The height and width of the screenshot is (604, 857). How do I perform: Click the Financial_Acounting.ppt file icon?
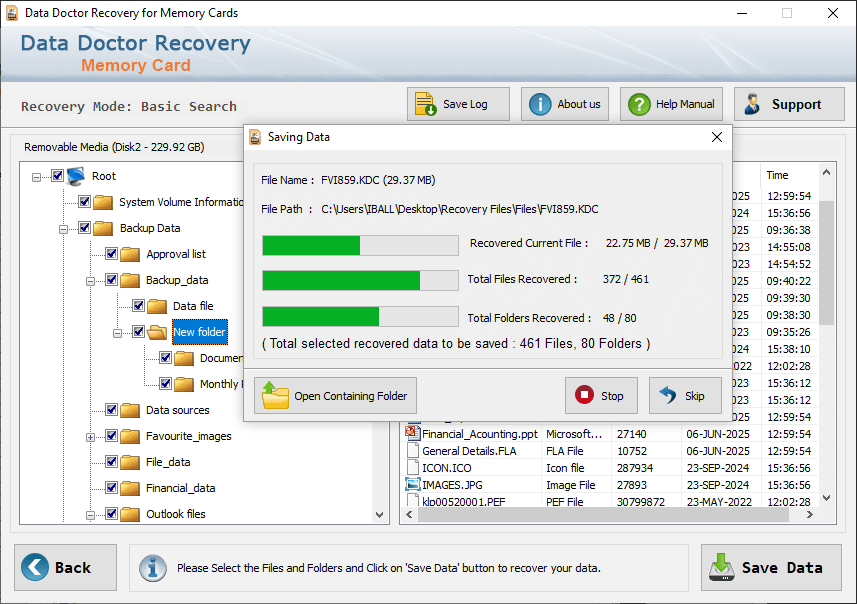413,433
